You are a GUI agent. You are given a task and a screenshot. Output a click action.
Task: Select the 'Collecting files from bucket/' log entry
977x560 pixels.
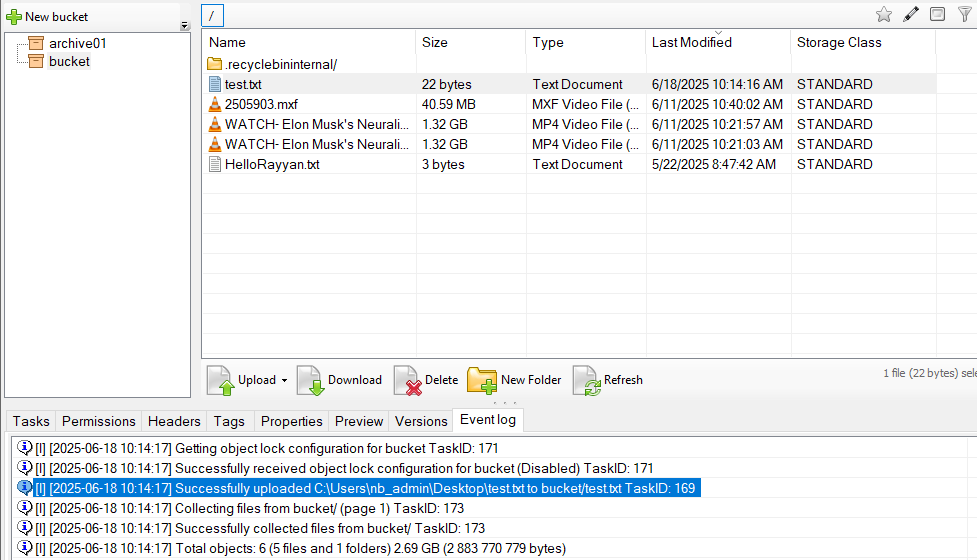[250, 508]
